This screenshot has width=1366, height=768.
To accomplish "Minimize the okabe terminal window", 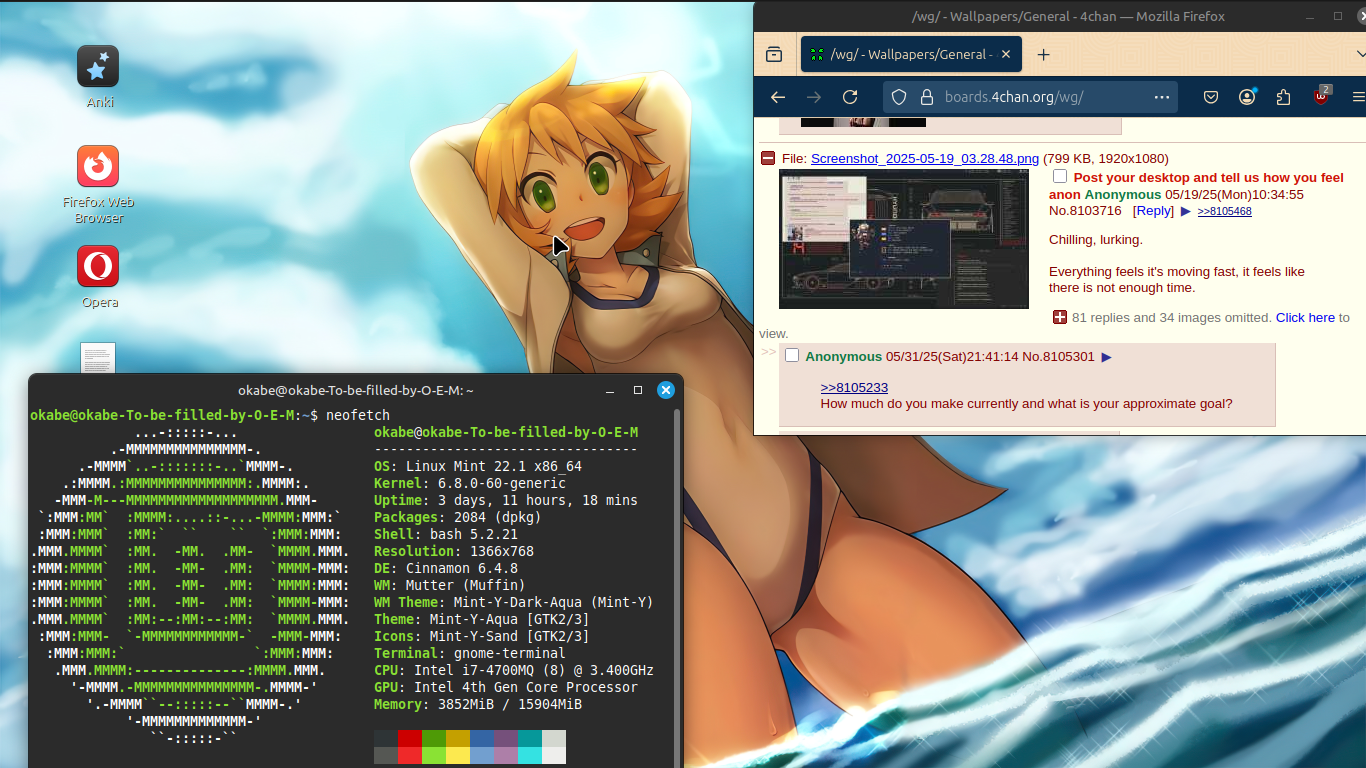I will click(610, 390).
